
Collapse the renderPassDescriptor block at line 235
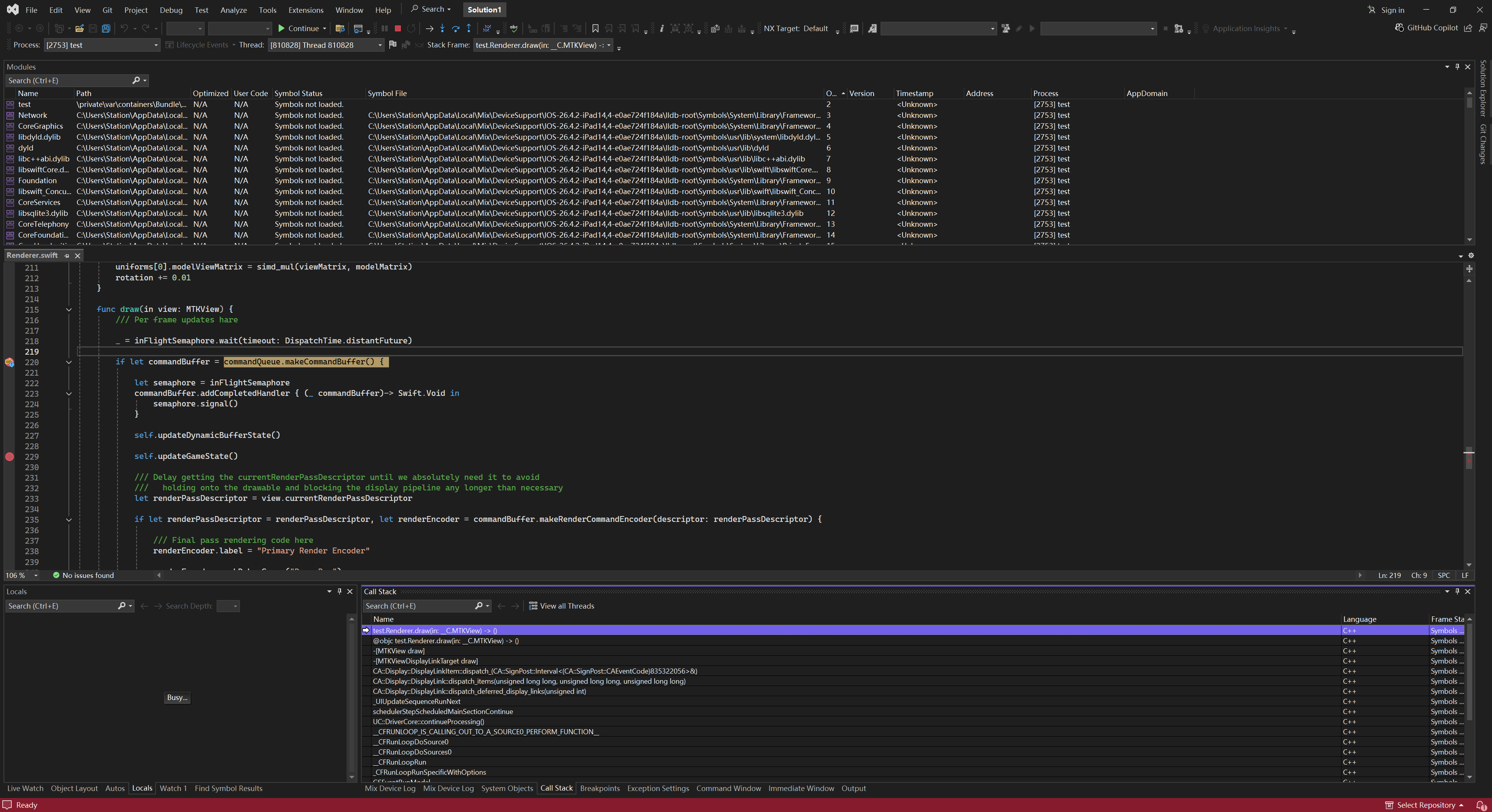pos(69,520)
